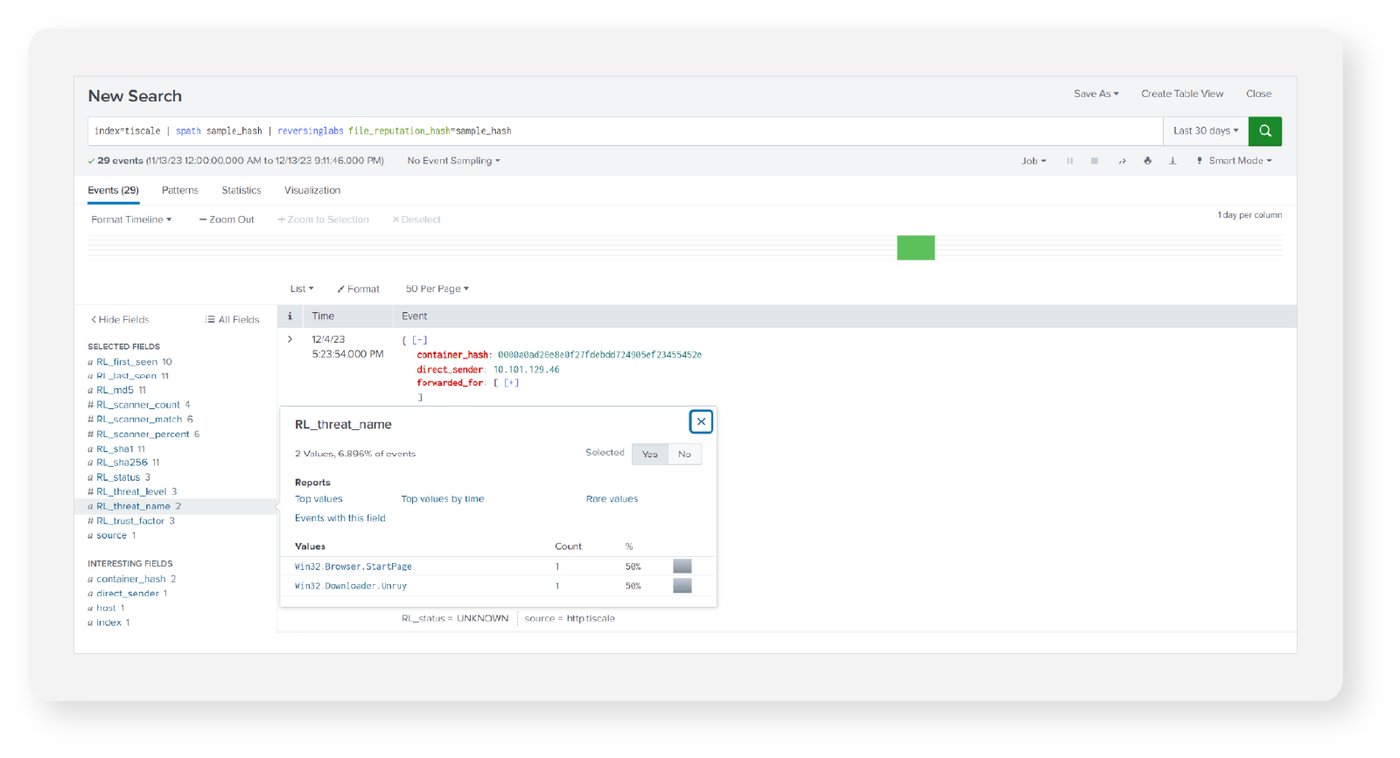Switch to Visualization tab
1400x758 pixels.
tap(312, 190)
